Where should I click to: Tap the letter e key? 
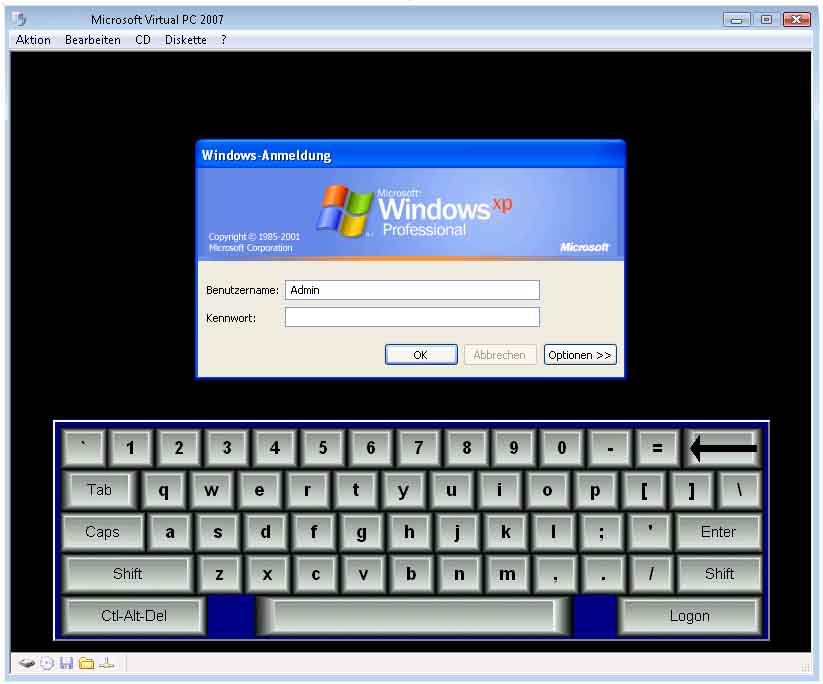(259, 490)
